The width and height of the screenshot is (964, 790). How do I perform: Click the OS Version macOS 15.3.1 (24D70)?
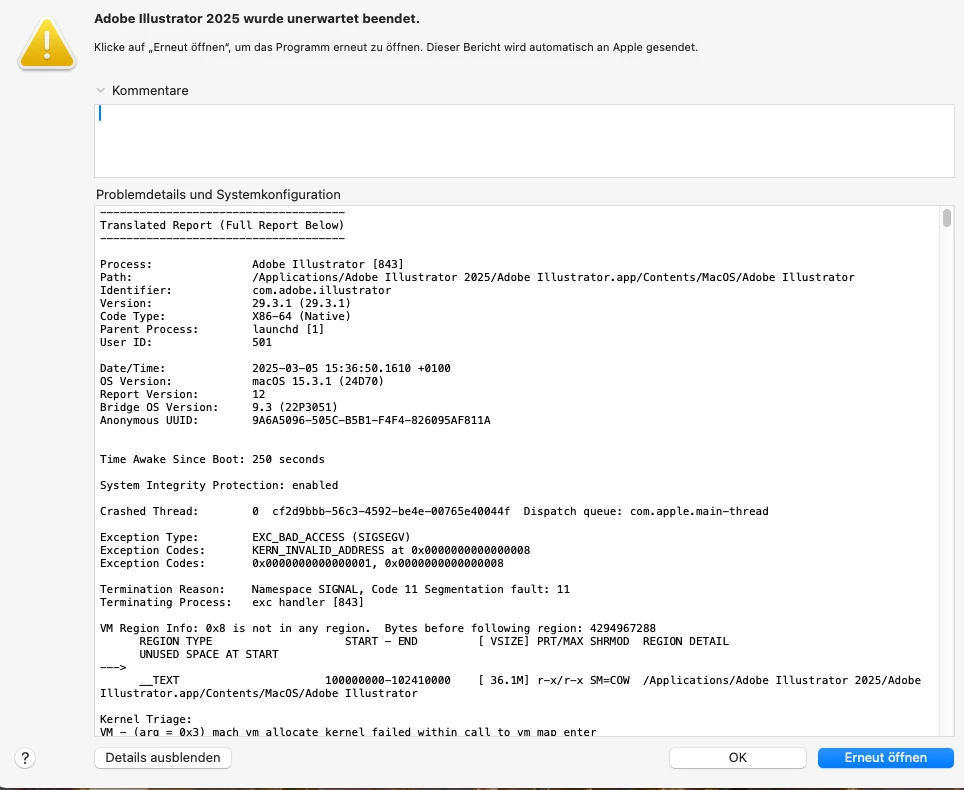coord(318,381)
